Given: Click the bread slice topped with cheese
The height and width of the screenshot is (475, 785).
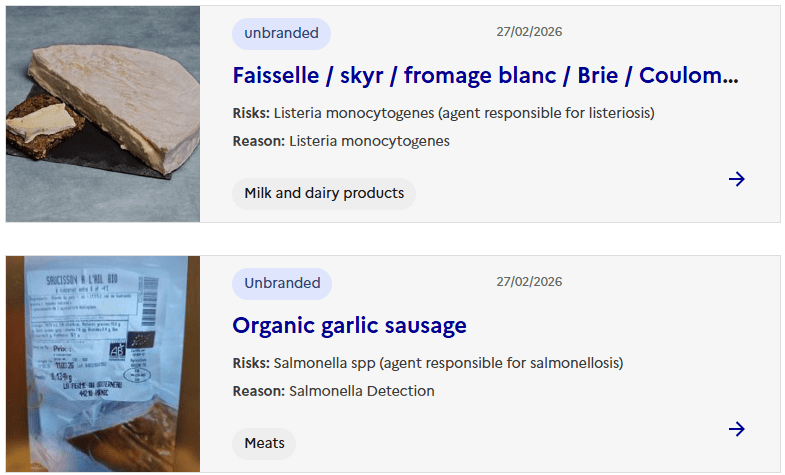Looking at the screenshot, I should point(41,122).
